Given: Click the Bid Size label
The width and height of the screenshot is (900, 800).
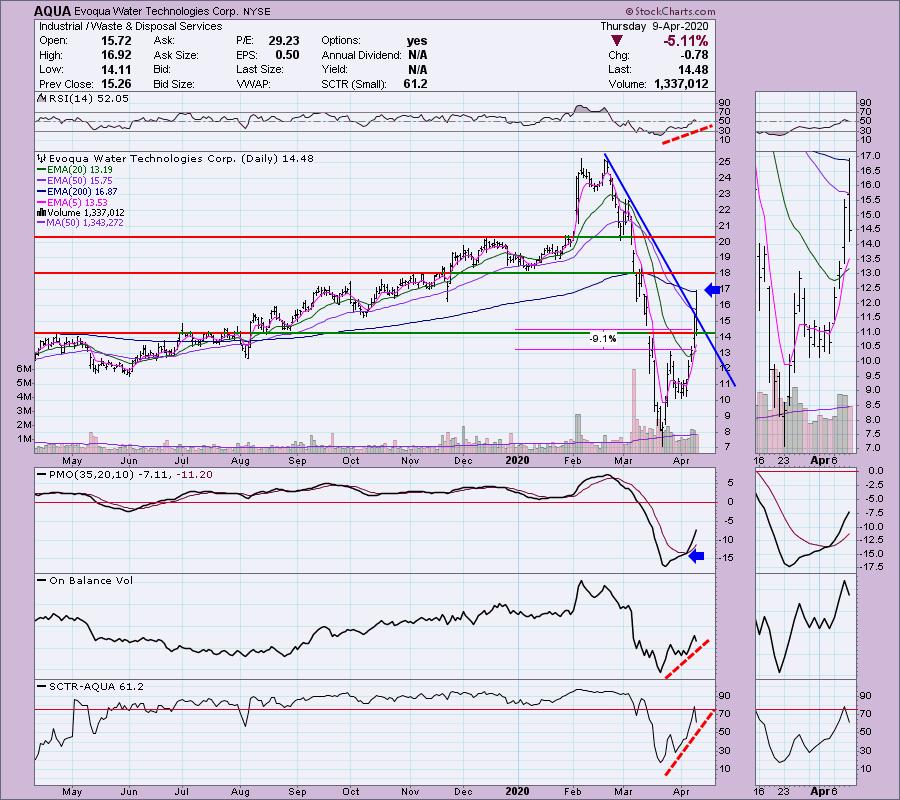Looking at the screenshot, I should coord(173,84).
